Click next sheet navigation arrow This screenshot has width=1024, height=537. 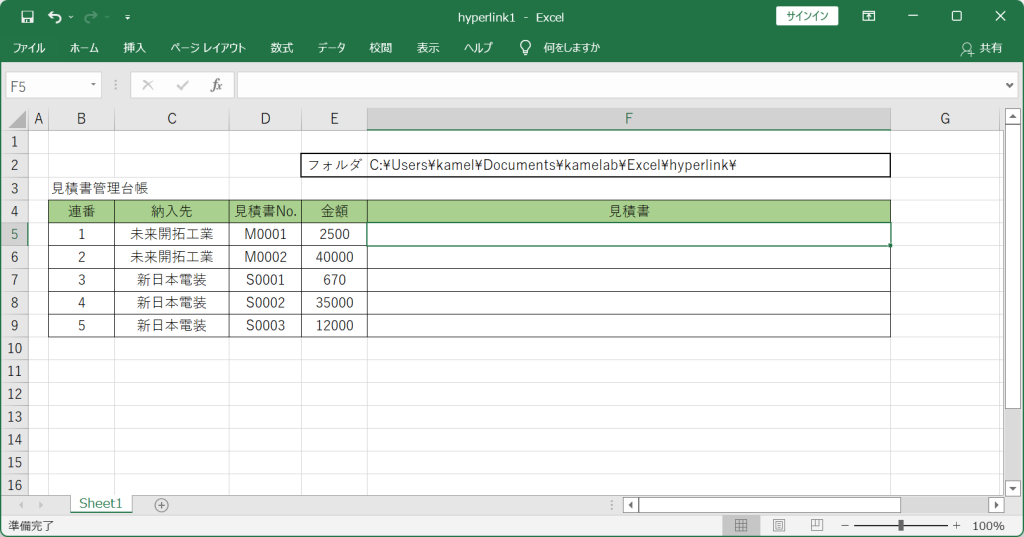pyautogui.click(x=40, y=505)
